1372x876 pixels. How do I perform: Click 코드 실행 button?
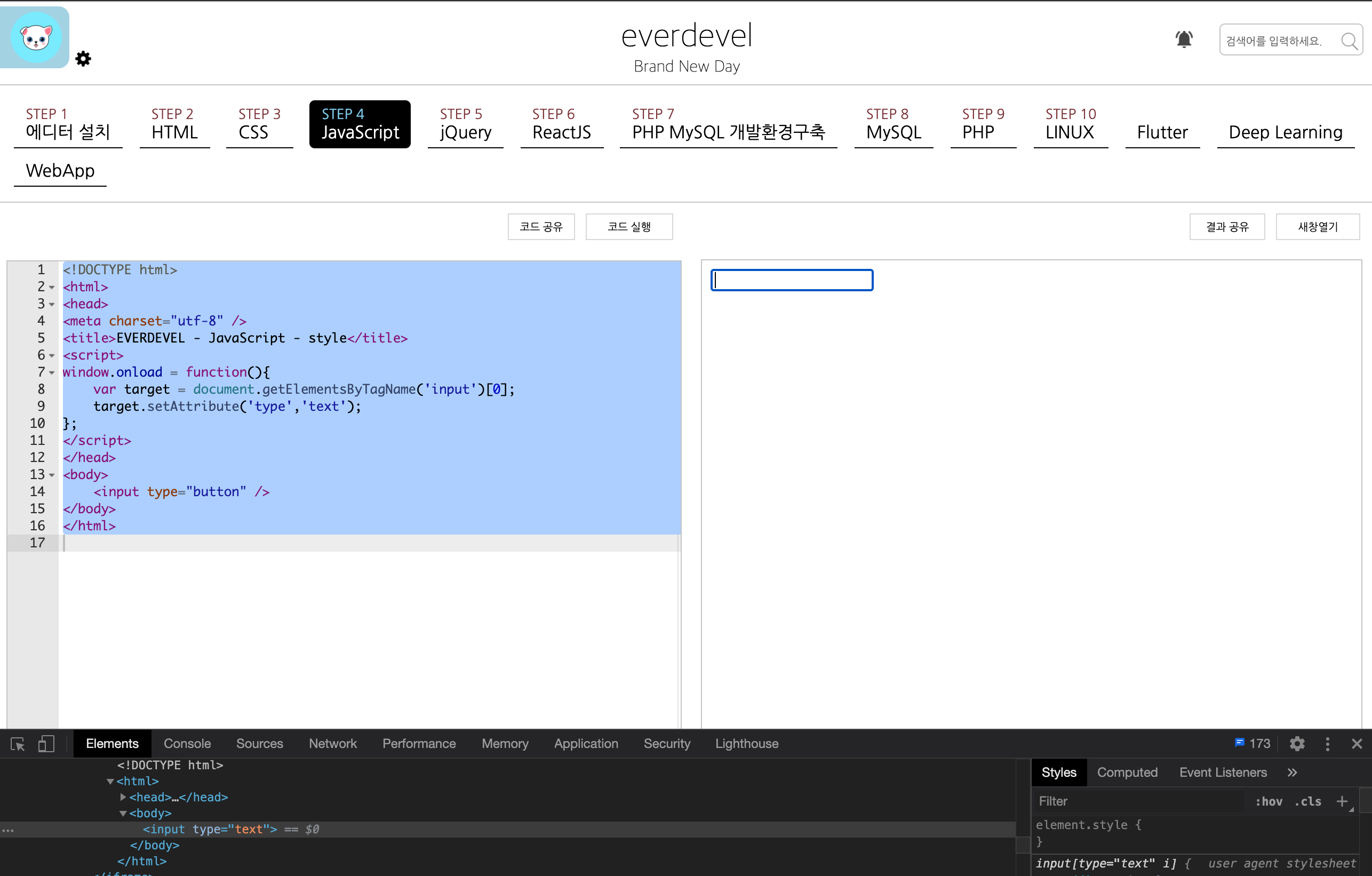coord(629,227)
